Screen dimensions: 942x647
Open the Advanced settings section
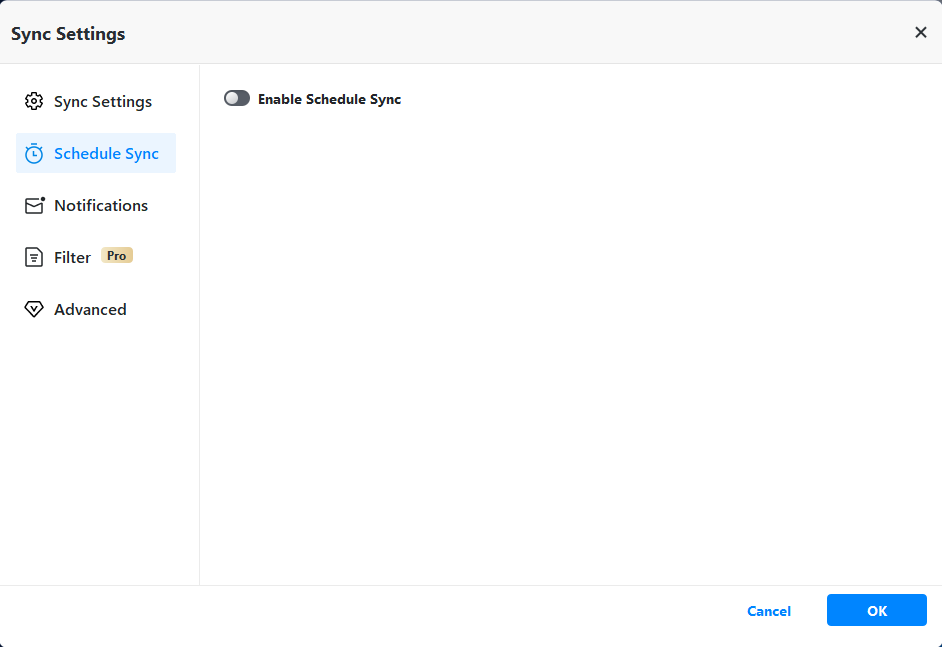click(90, 309)
